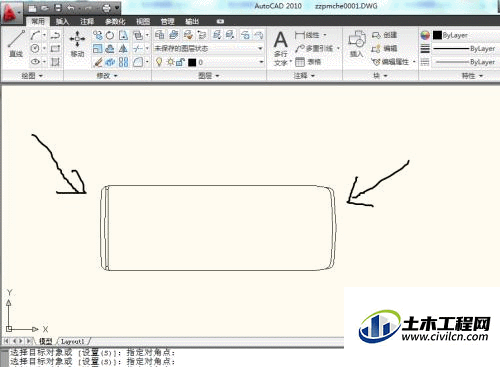Select the Hatch tool

click(x=55, y=62)
